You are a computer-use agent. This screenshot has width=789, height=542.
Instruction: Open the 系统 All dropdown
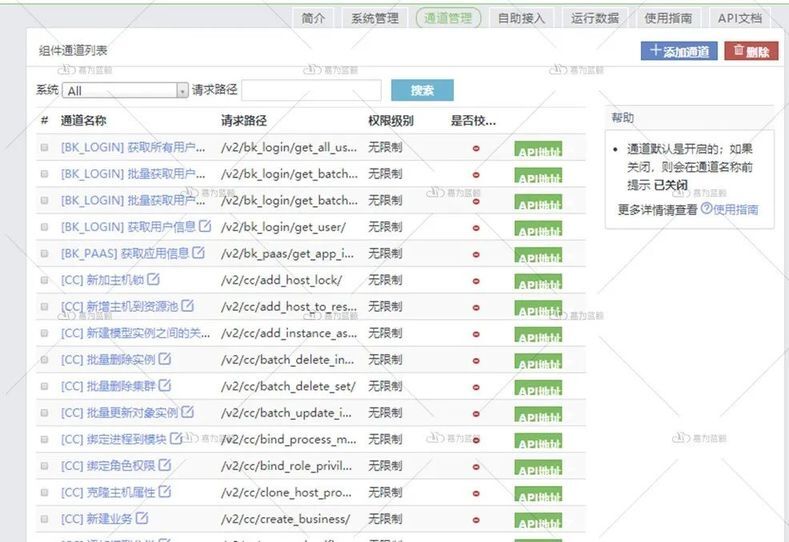[125, 91]
